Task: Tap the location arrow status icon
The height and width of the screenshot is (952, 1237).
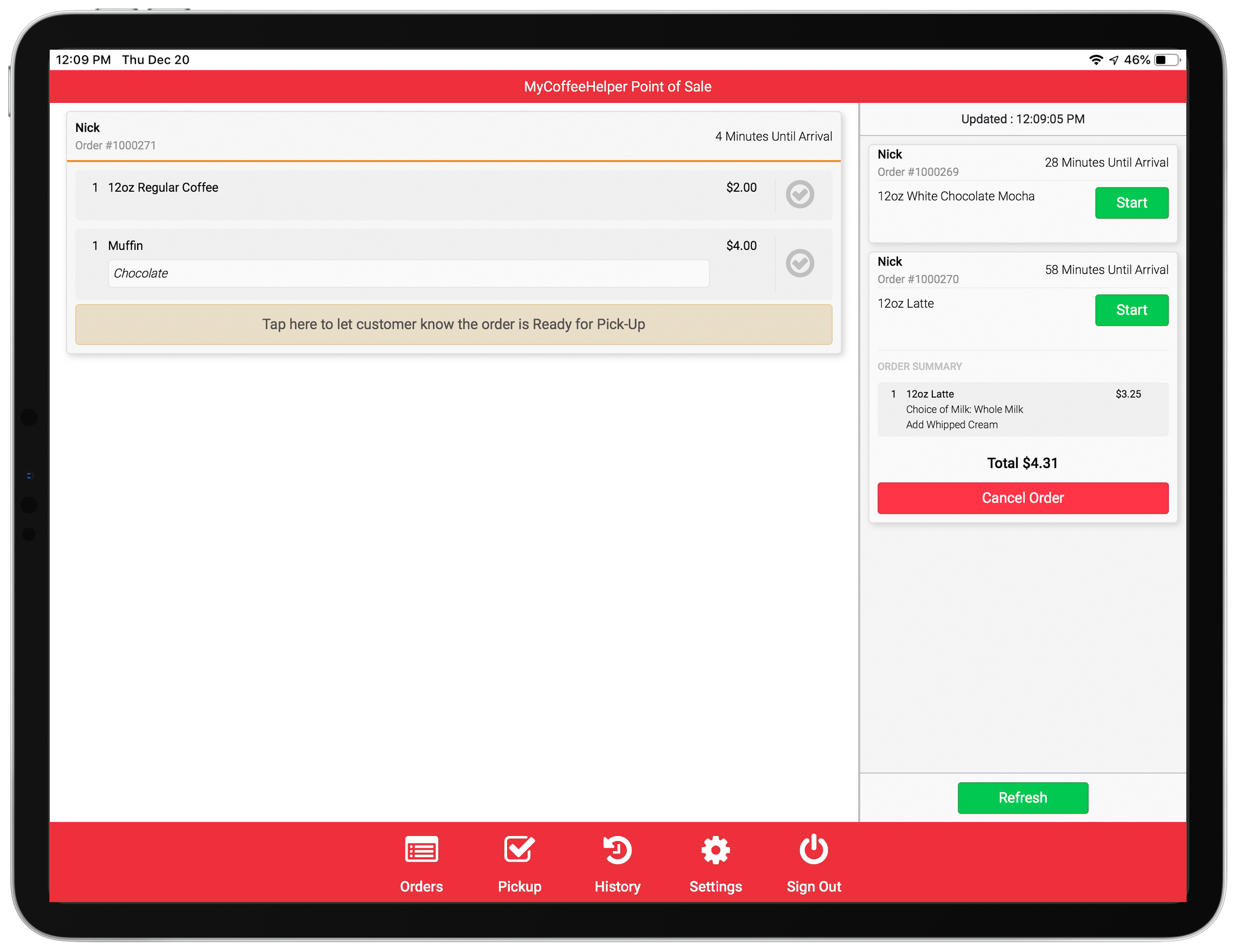Action: [1114, 60]
